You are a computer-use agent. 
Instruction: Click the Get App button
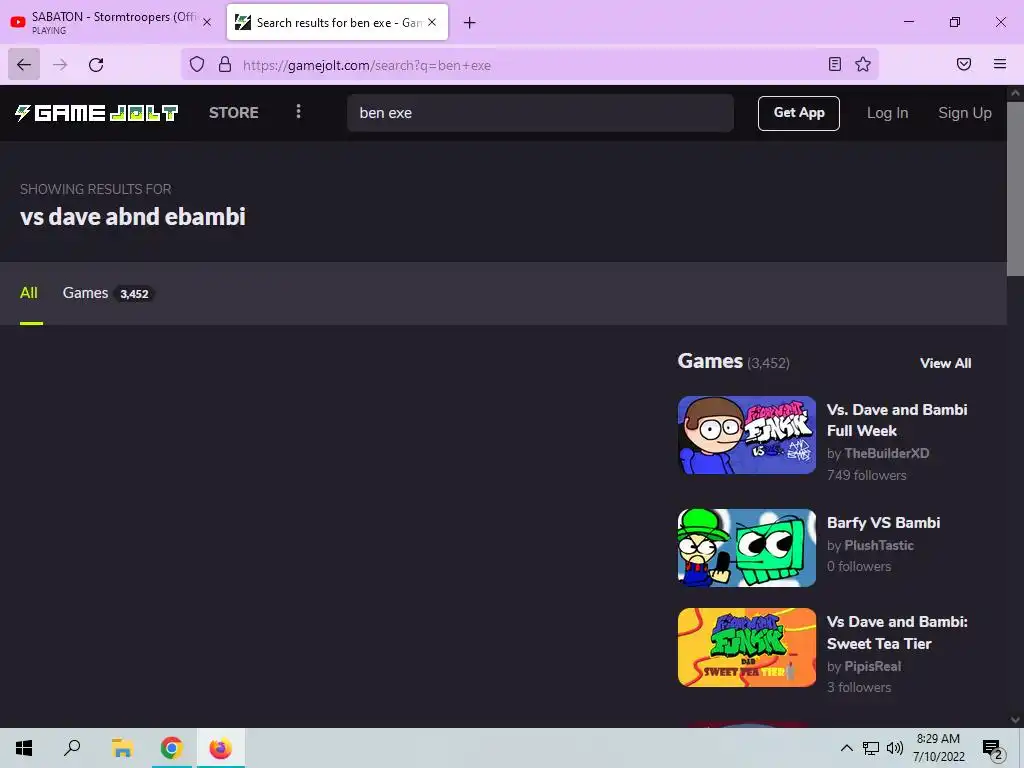point(799,113)
